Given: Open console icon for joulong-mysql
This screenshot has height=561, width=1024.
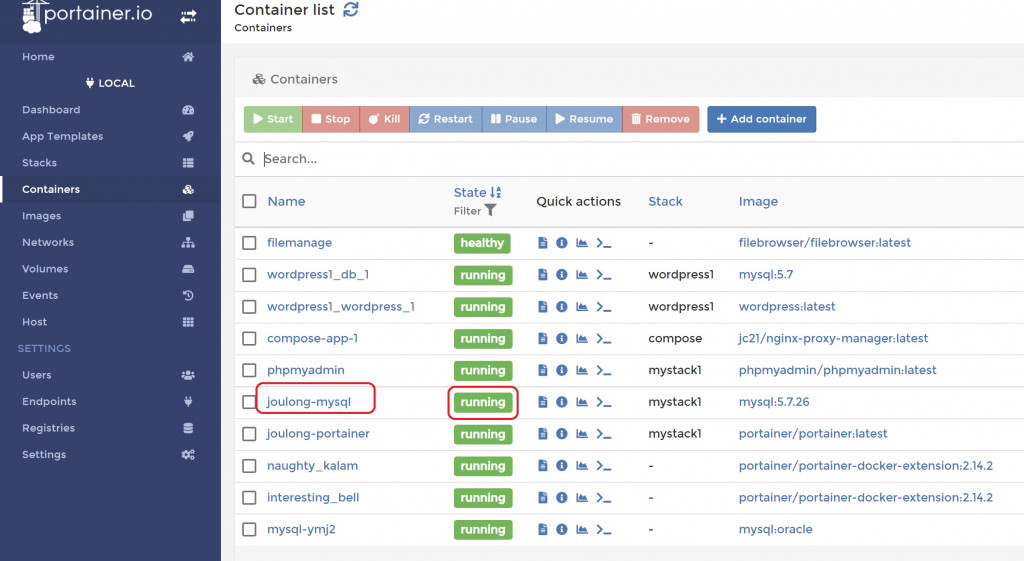Looking at the screenshot, I should (603, 402).
